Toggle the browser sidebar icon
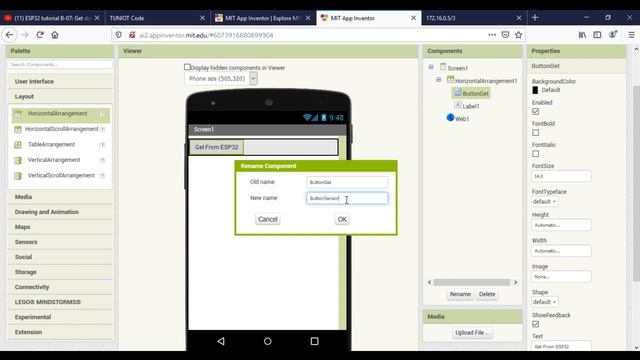The width and height of the screenshot is (640, 360). (597, 35)
